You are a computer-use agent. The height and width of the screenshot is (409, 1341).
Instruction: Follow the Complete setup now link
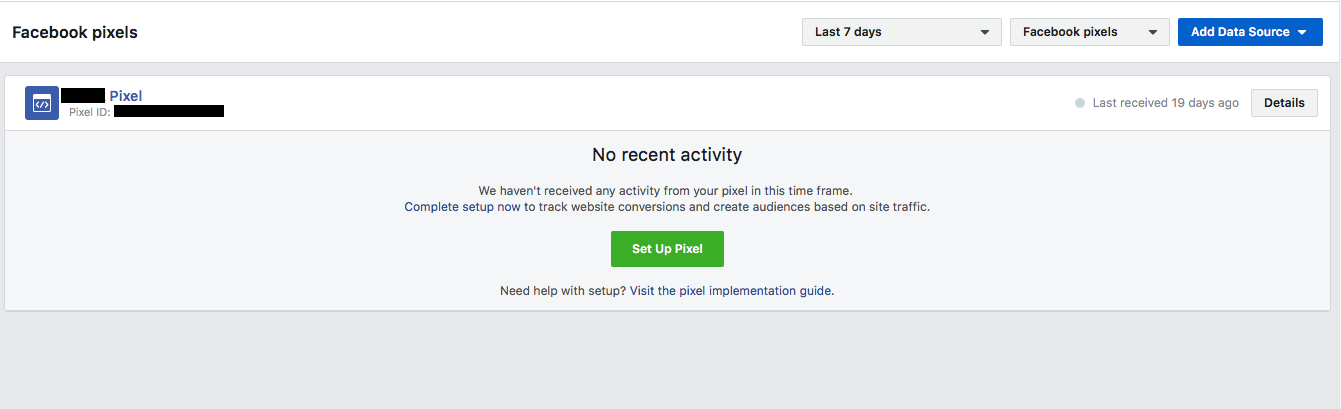(x=462, y=207)
